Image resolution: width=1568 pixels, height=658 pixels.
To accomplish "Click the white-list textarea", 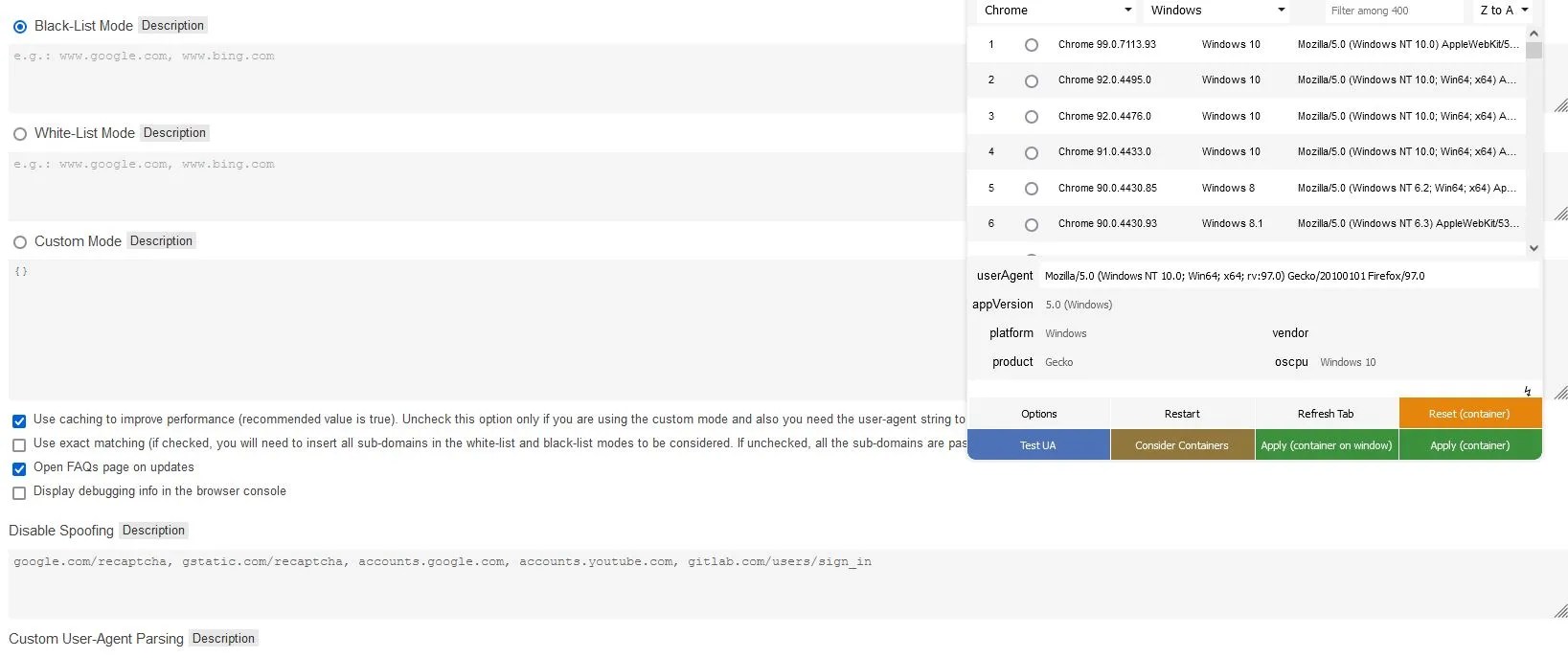I will click(488, 187).
